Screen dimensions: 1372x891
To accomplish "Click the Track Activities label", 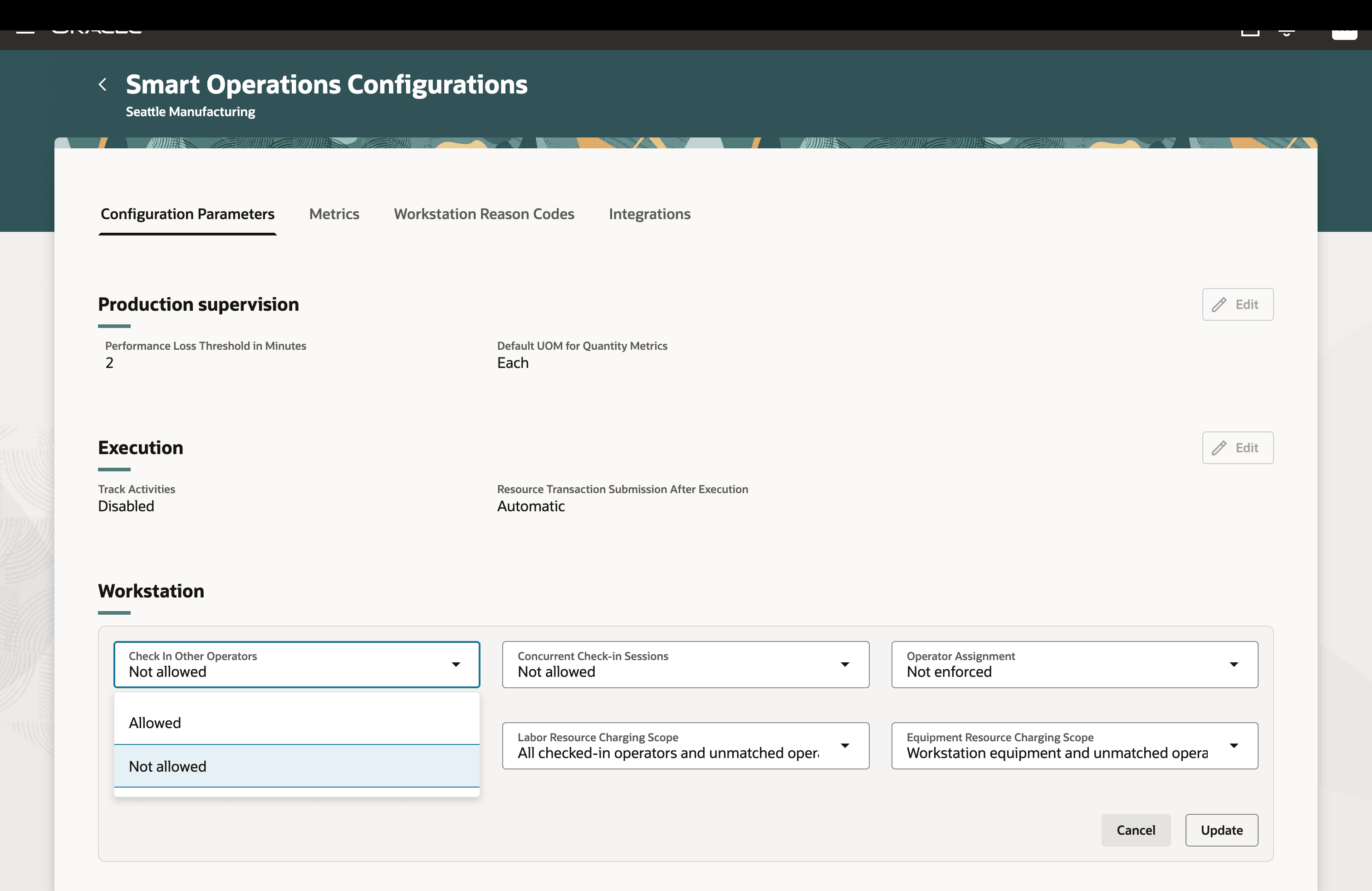I will click(137, 490).
